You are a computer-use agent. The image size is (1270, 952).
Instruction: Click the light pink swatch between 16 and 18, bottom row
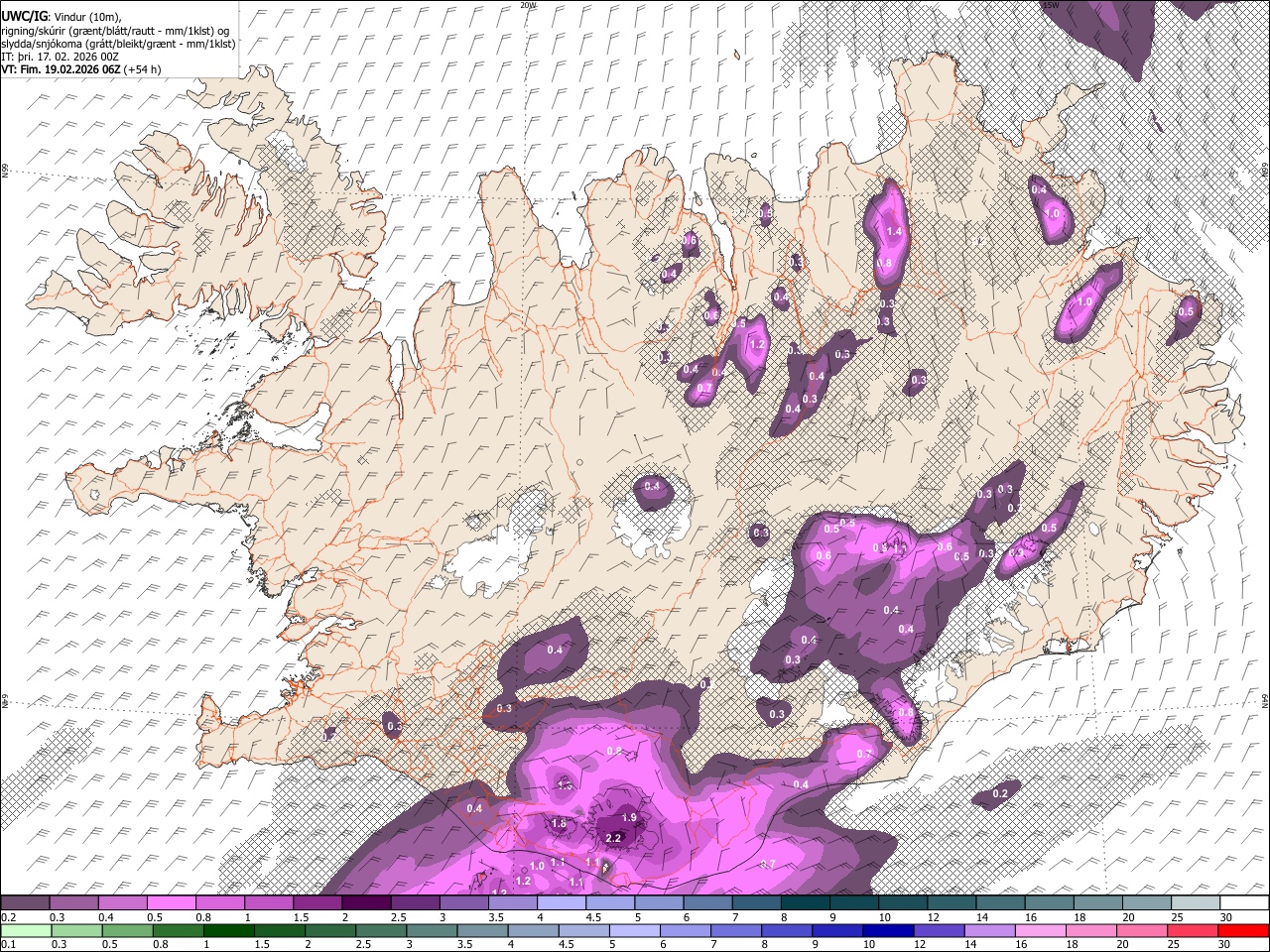pyautogui.click(x=1041, y=931)
